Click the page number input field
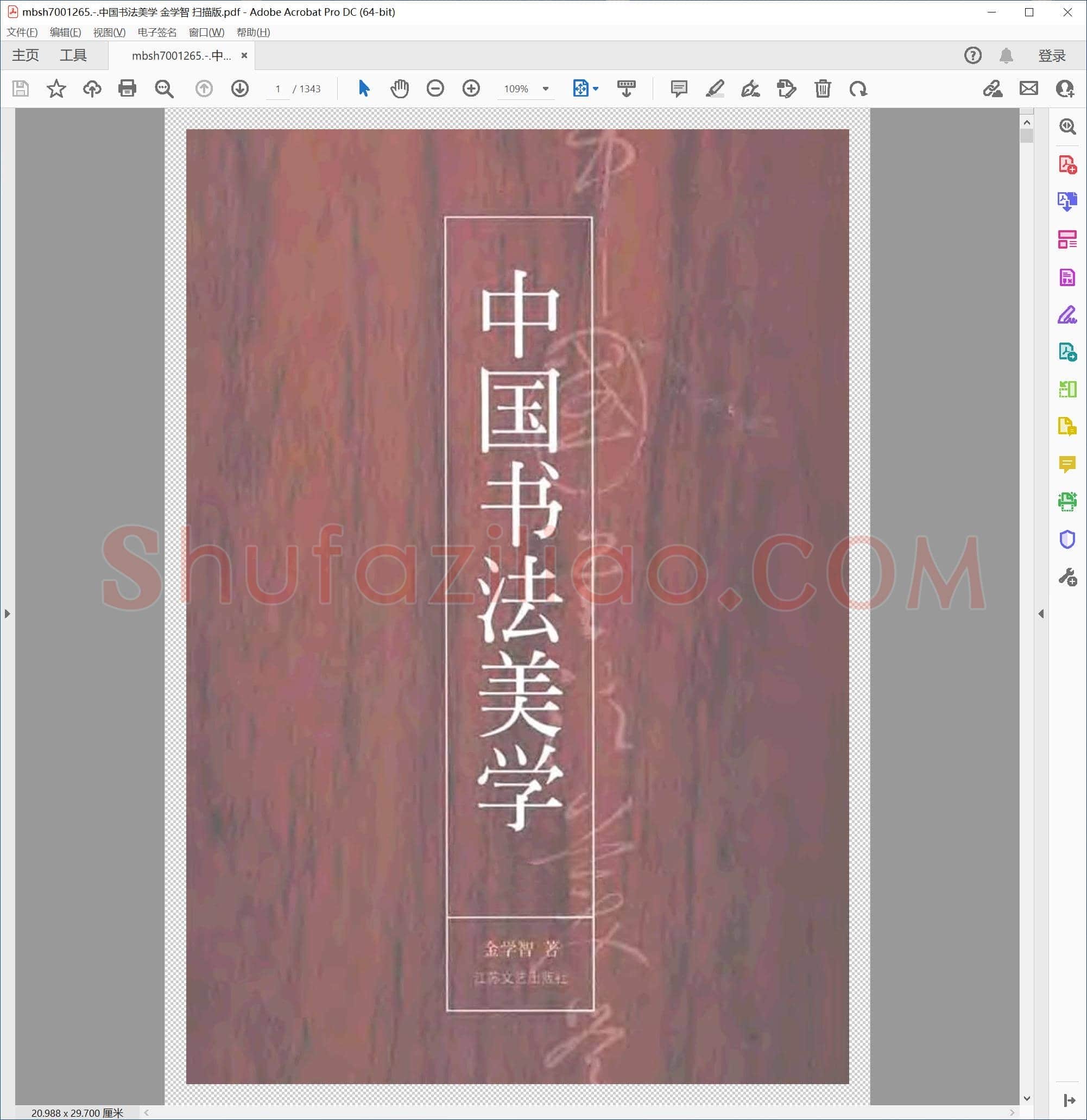Screen dimensions: 1087x1120 (278, 88)
